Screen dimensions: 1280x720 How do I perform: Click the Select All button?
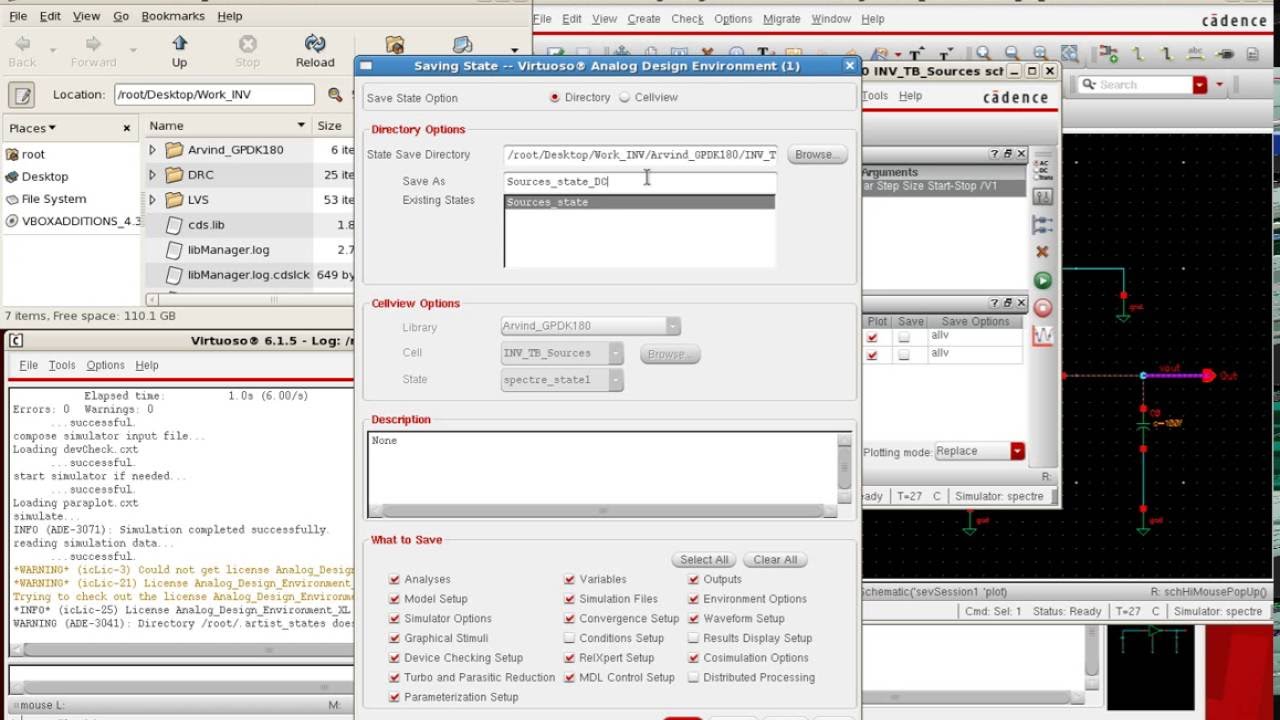[704, 560]
